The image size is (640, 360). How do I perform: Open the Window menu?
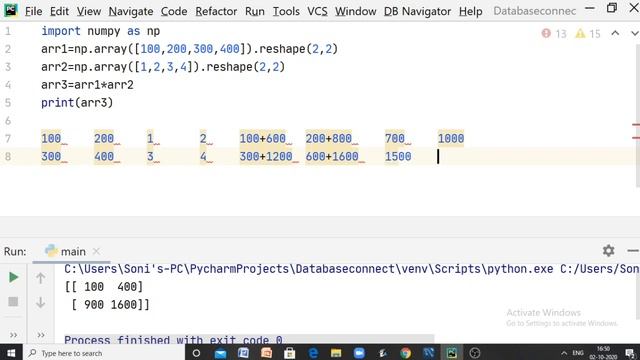(356, 11)
